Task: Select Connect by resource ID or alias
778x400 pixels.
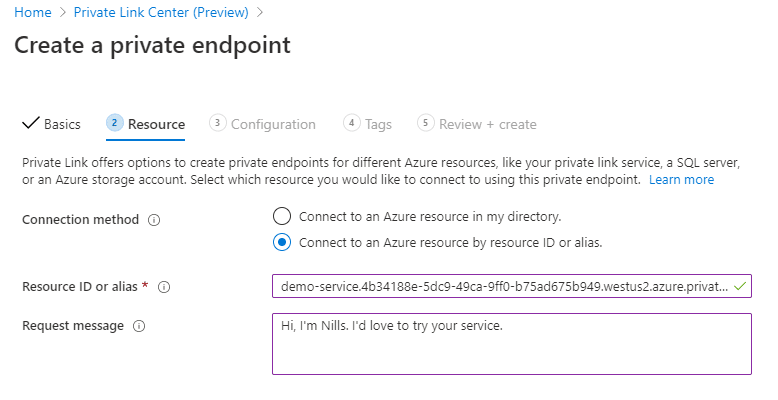Action: pyautogui.click(x=282, y=242)
